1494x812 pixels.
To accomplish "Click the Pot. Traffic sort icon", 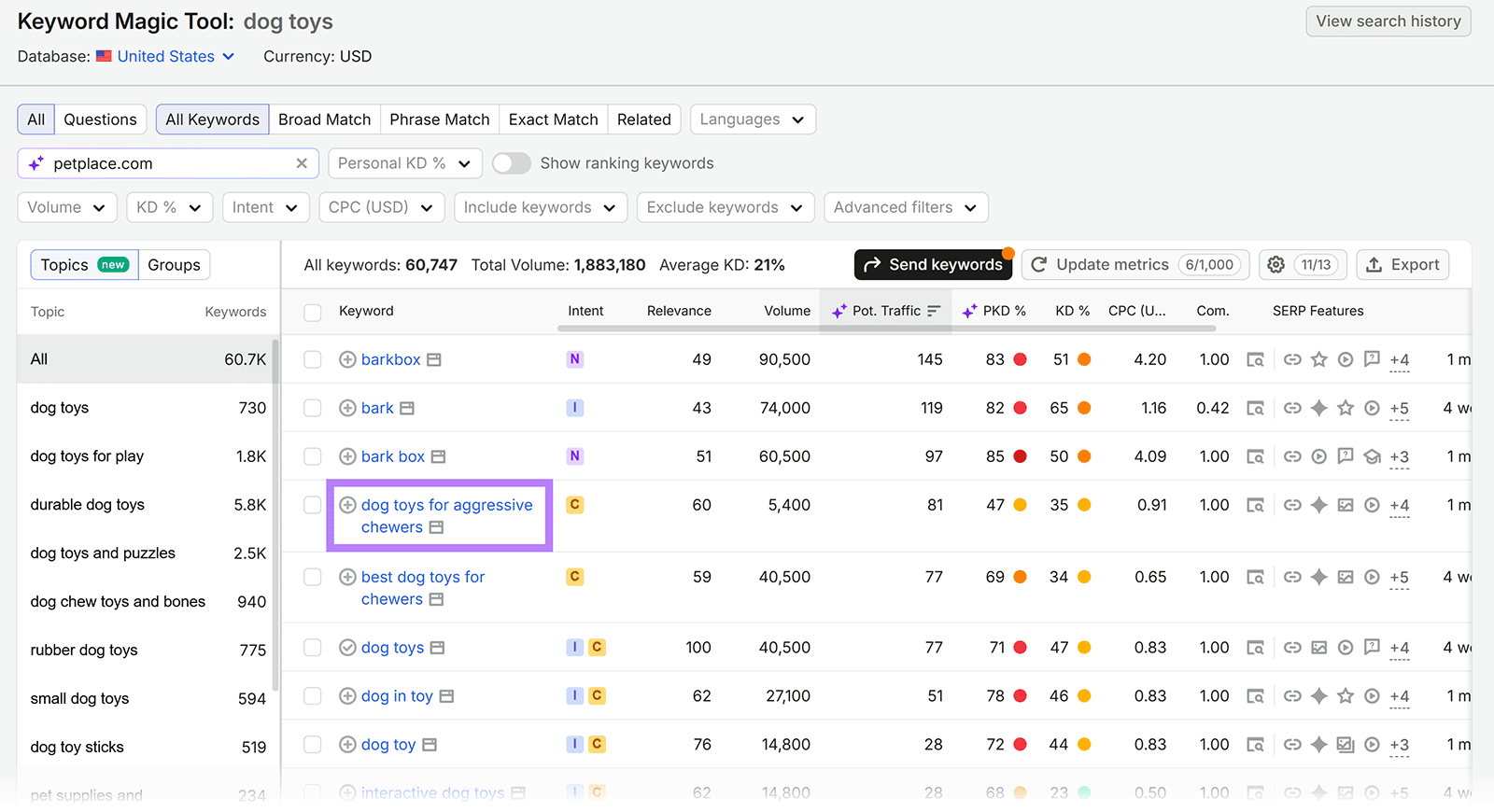I will coord(934,311).
